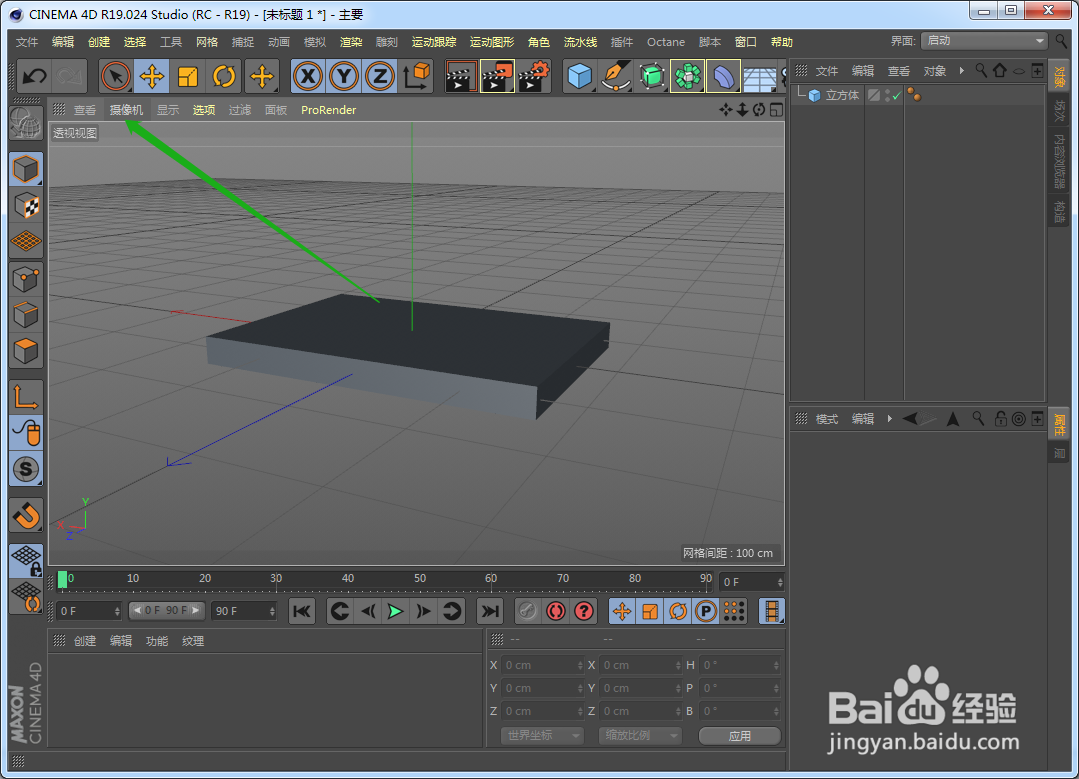Switch to Texture mode checkerboard icon
This screenshot has height=779, width=1079.
[26, 205]
